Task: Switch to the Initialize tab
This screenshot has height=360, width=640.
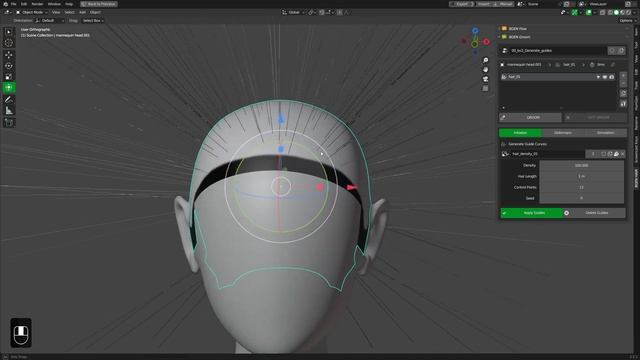Action: pos(520,133)
